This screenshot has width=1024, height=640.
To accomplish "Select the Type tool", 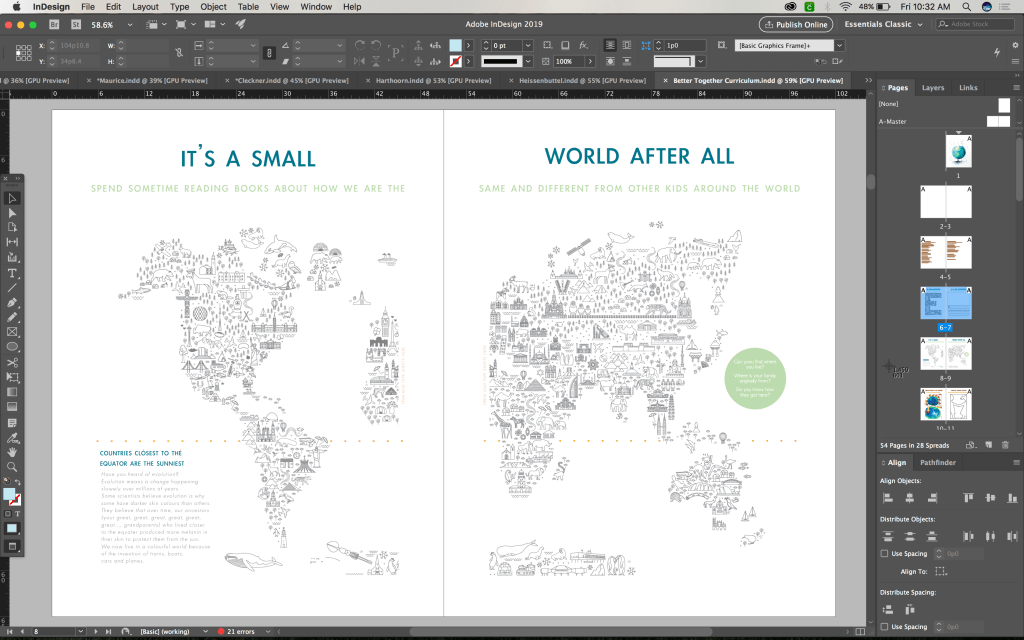I will 12,272.
